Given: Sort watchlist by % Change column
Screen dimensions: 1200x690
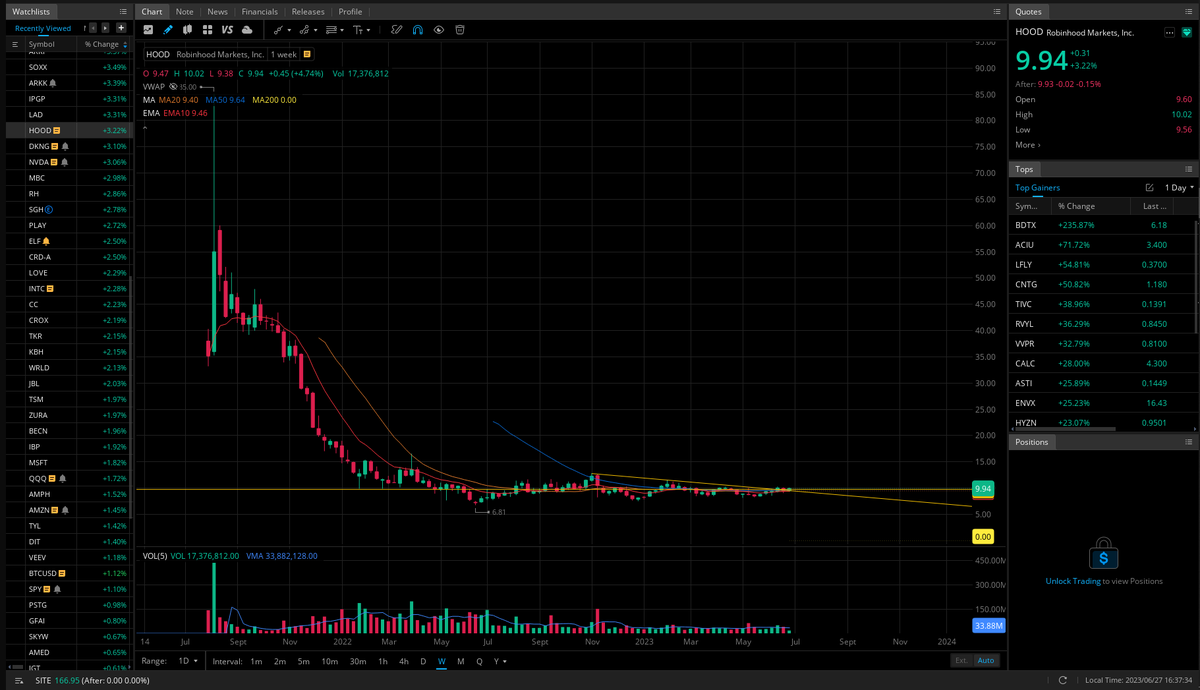Looking at the screenshot, I should coord(106,44).
